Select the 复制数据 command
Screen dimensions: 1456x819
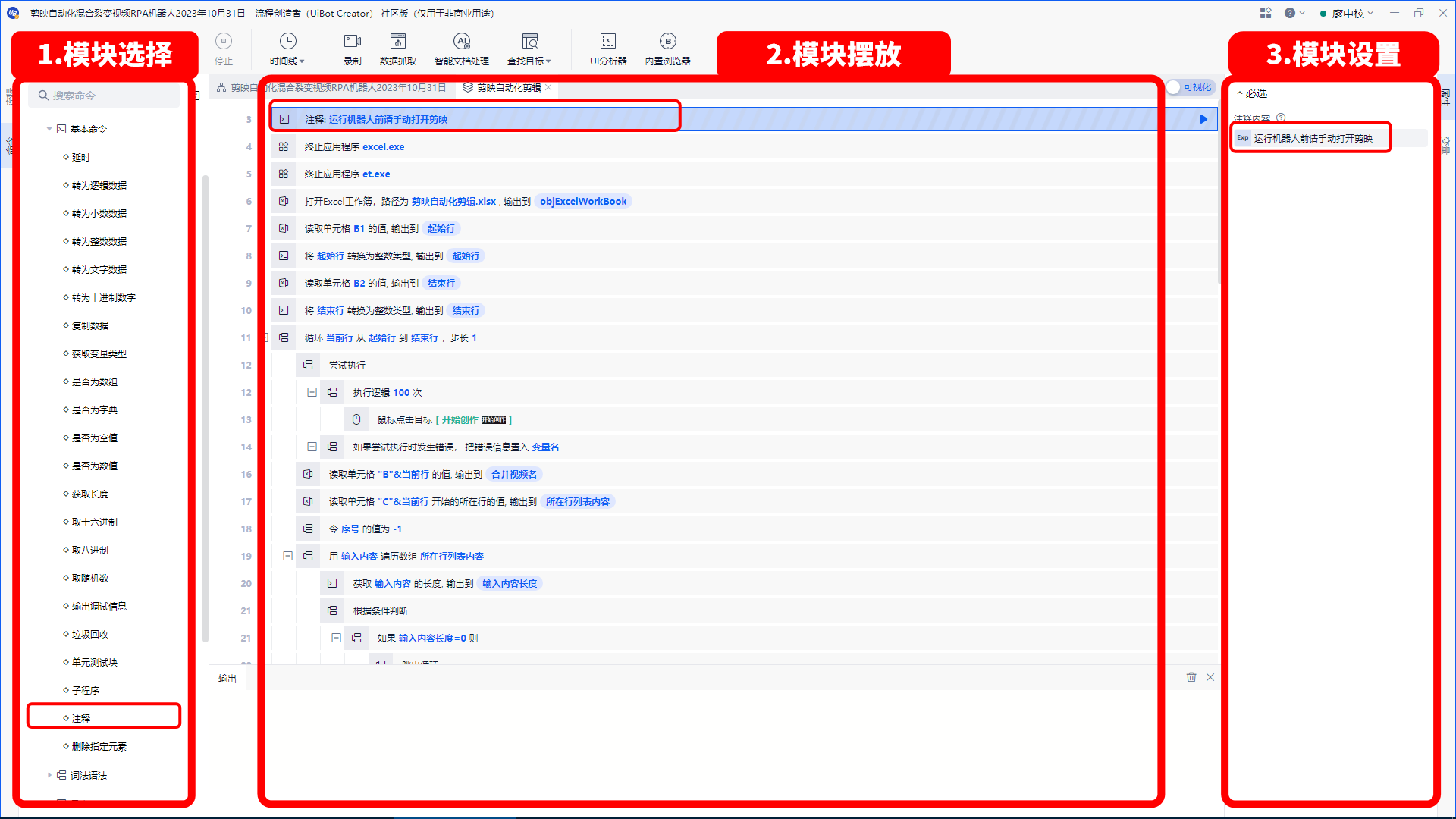click(x=90, y=326)
